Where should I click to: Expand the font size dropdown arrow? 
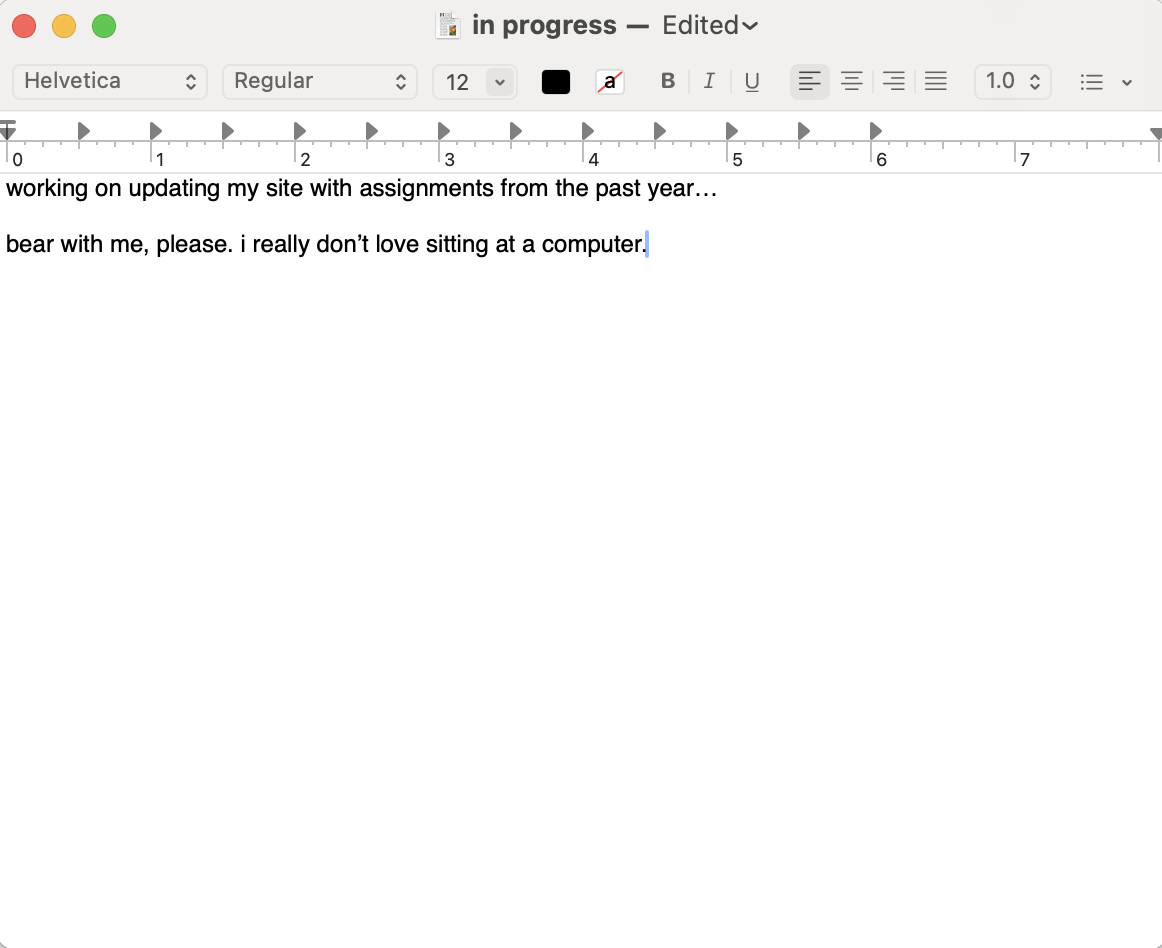click(x=500, y=82)
